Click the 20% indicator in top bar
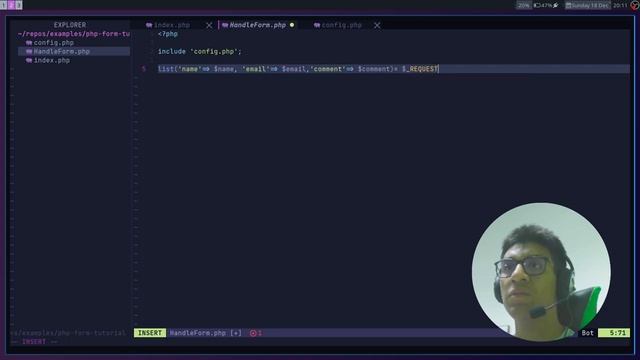The width and height of the screenshot is (640, 360). 523,5
